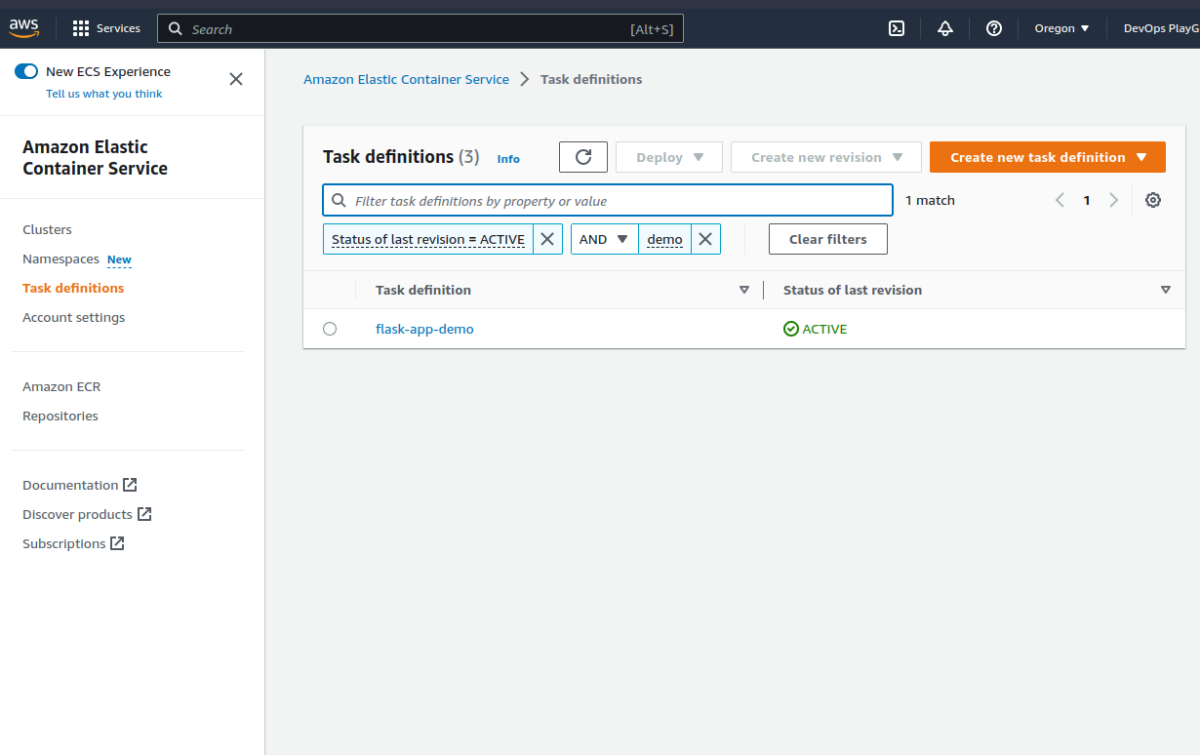
Task: Open the Oregon region selector
Action: 1061,29
